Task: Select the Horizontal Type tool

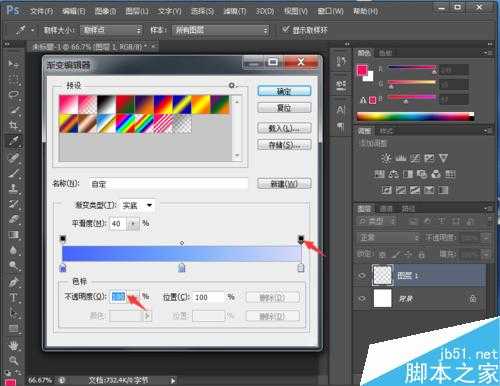Action: [x=13, y=297]
